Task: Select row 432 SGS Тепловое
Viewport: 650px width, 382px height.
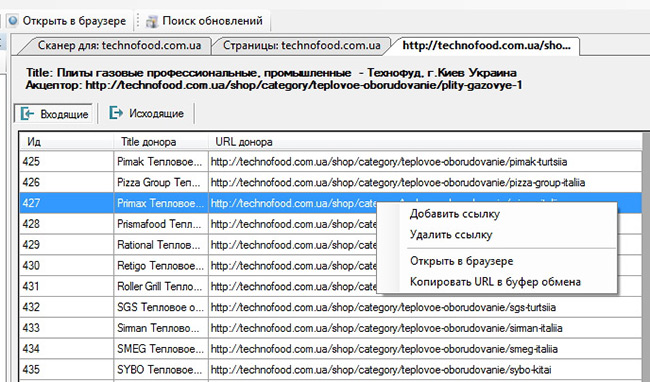Action: pyautogui.click(x=330, y=307)
